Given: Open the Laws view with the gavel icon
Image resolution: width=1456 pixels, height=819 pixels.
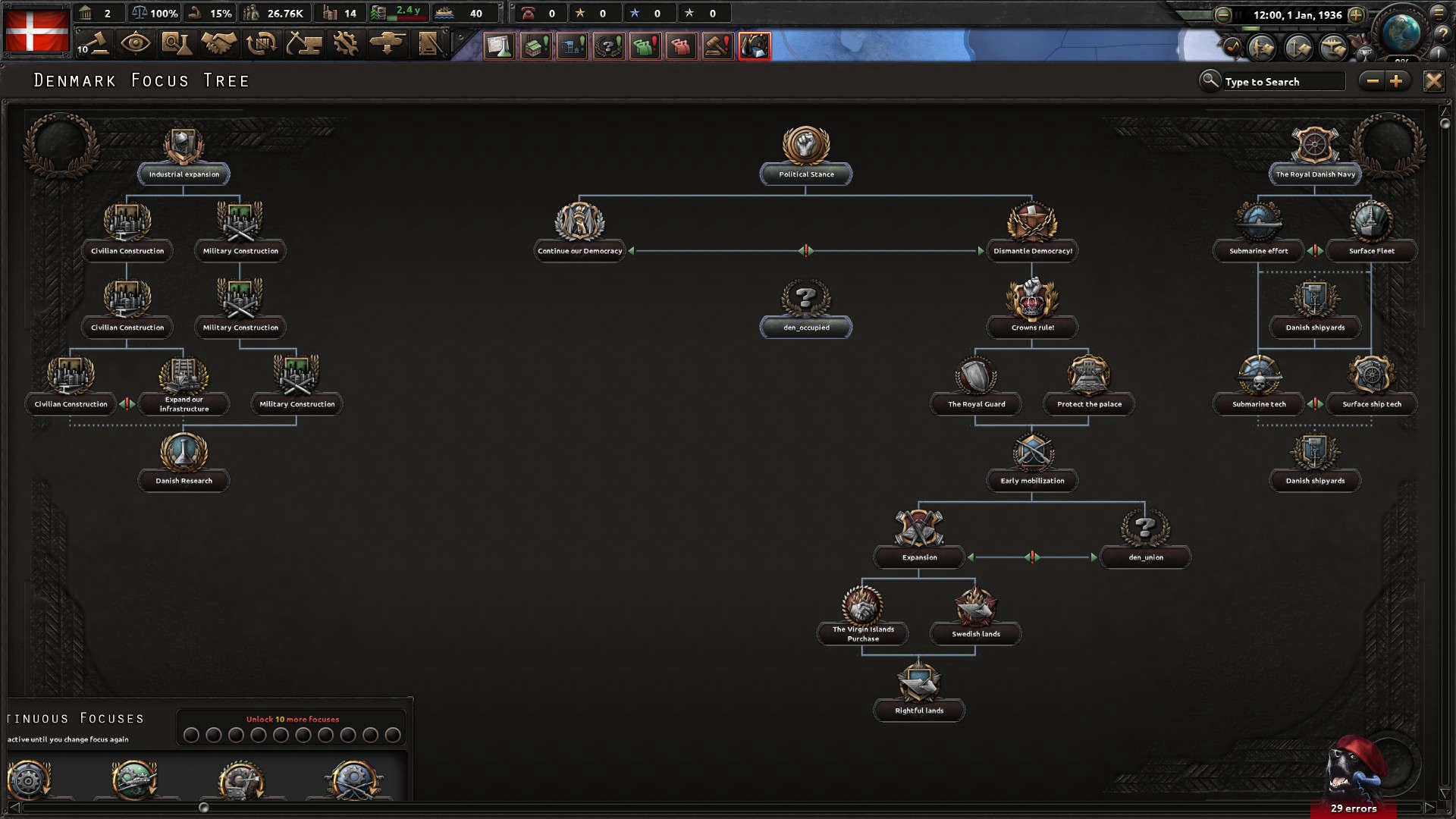Looking at the screenshot, I should (96, 44).
